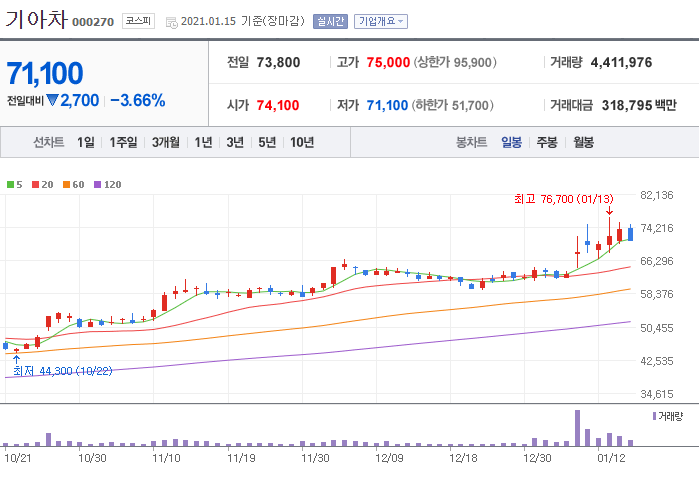Click the 기아차 stock name heading

pyautogui.click(x=36, y=20)
